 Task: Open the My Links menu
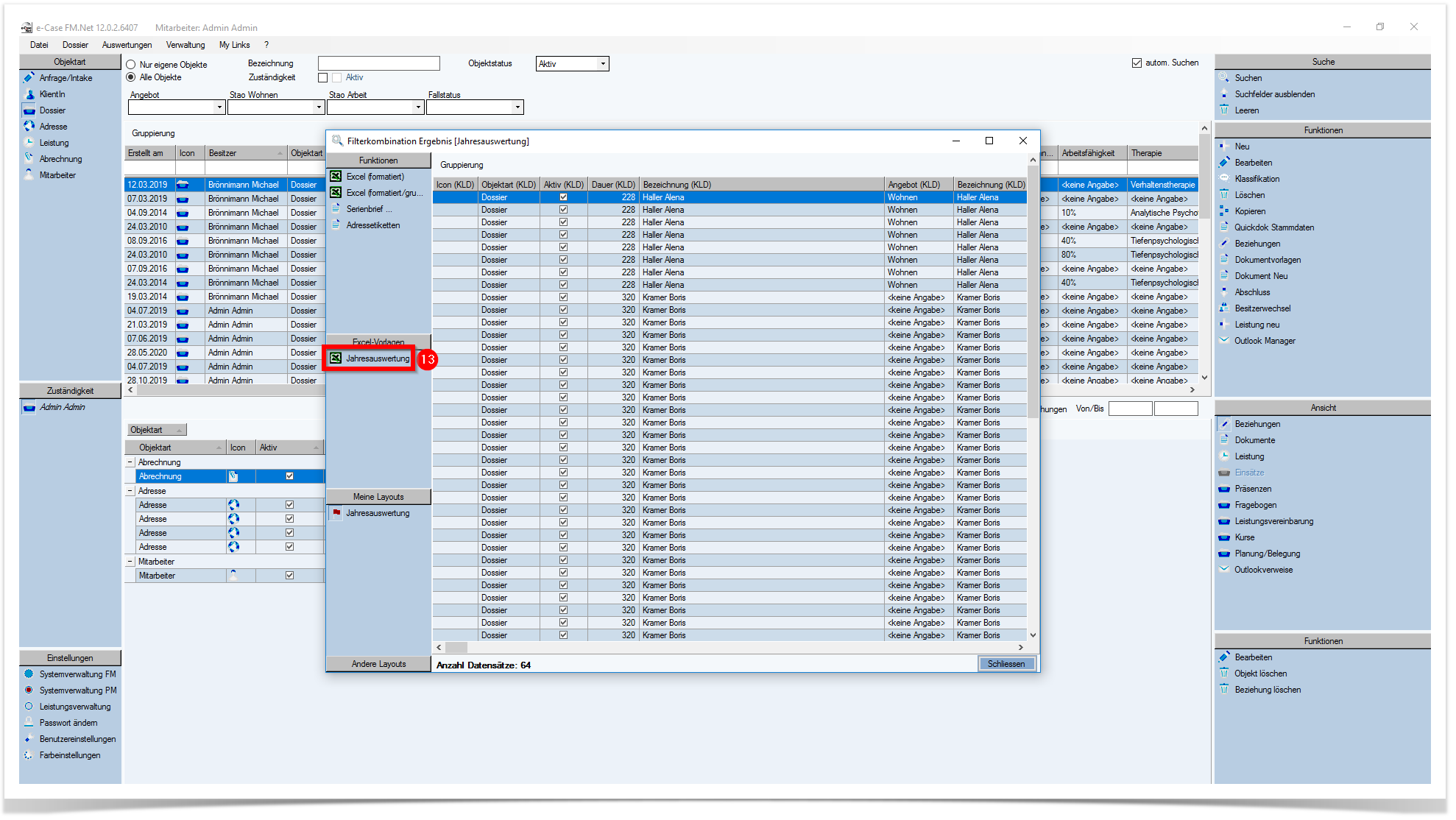235,45
